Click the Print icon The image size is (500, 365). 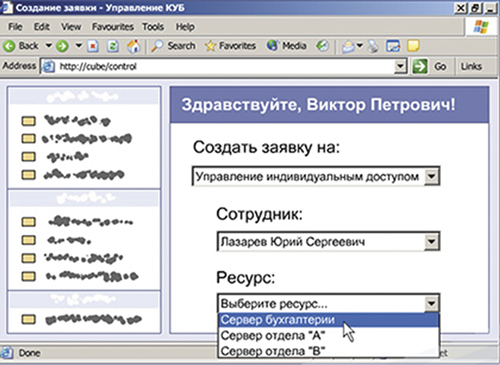(373, 46)
